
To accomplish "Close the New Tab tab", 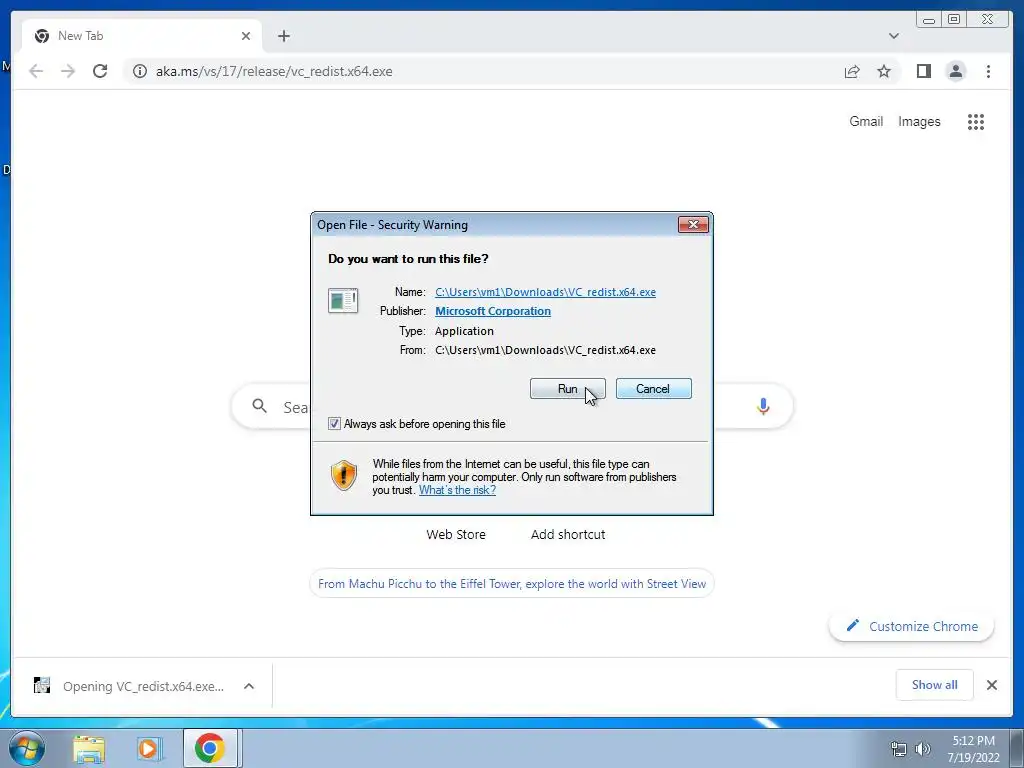I will (x=246, y=36).
